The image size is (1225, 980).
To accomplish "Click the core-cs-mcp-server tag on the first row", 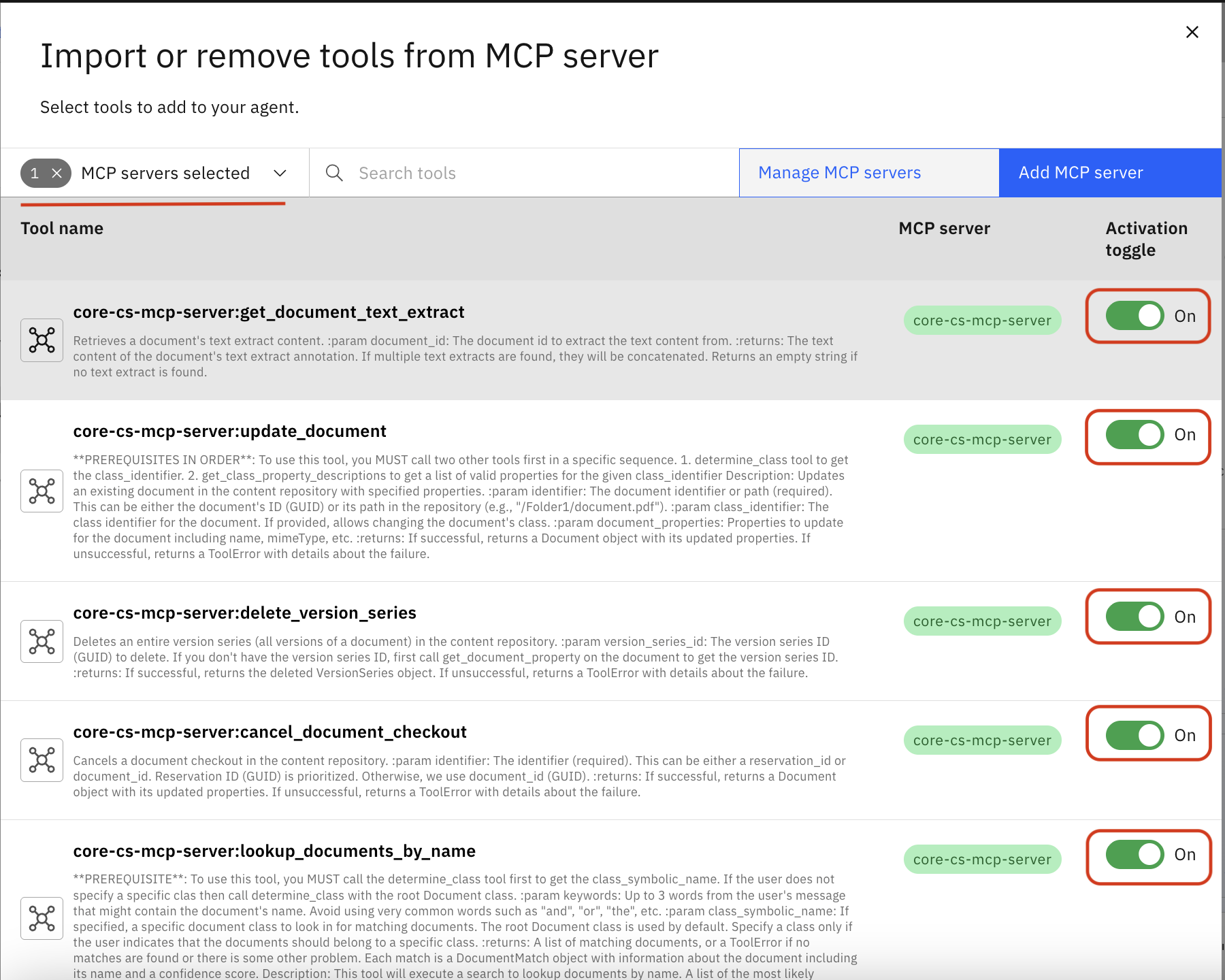I will (982, 320).
